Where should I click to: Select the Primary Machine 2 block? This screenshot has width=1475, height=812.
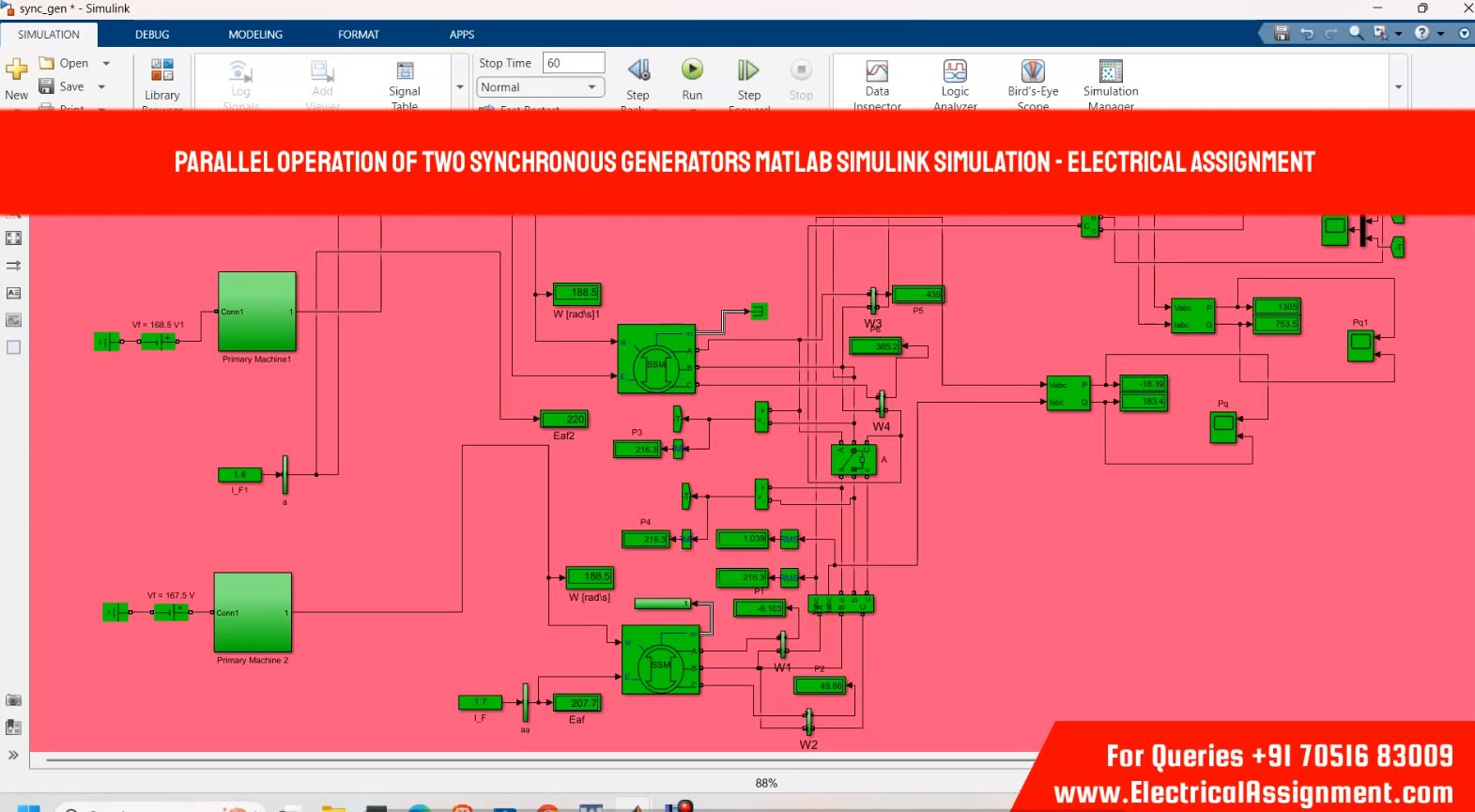coord(253,612)
